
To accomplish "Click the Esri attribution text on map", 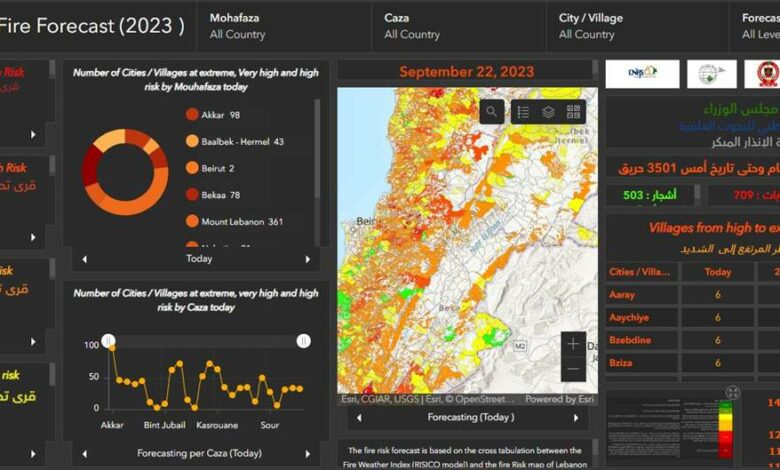I will pyautogui.click(x=427, y=399).
